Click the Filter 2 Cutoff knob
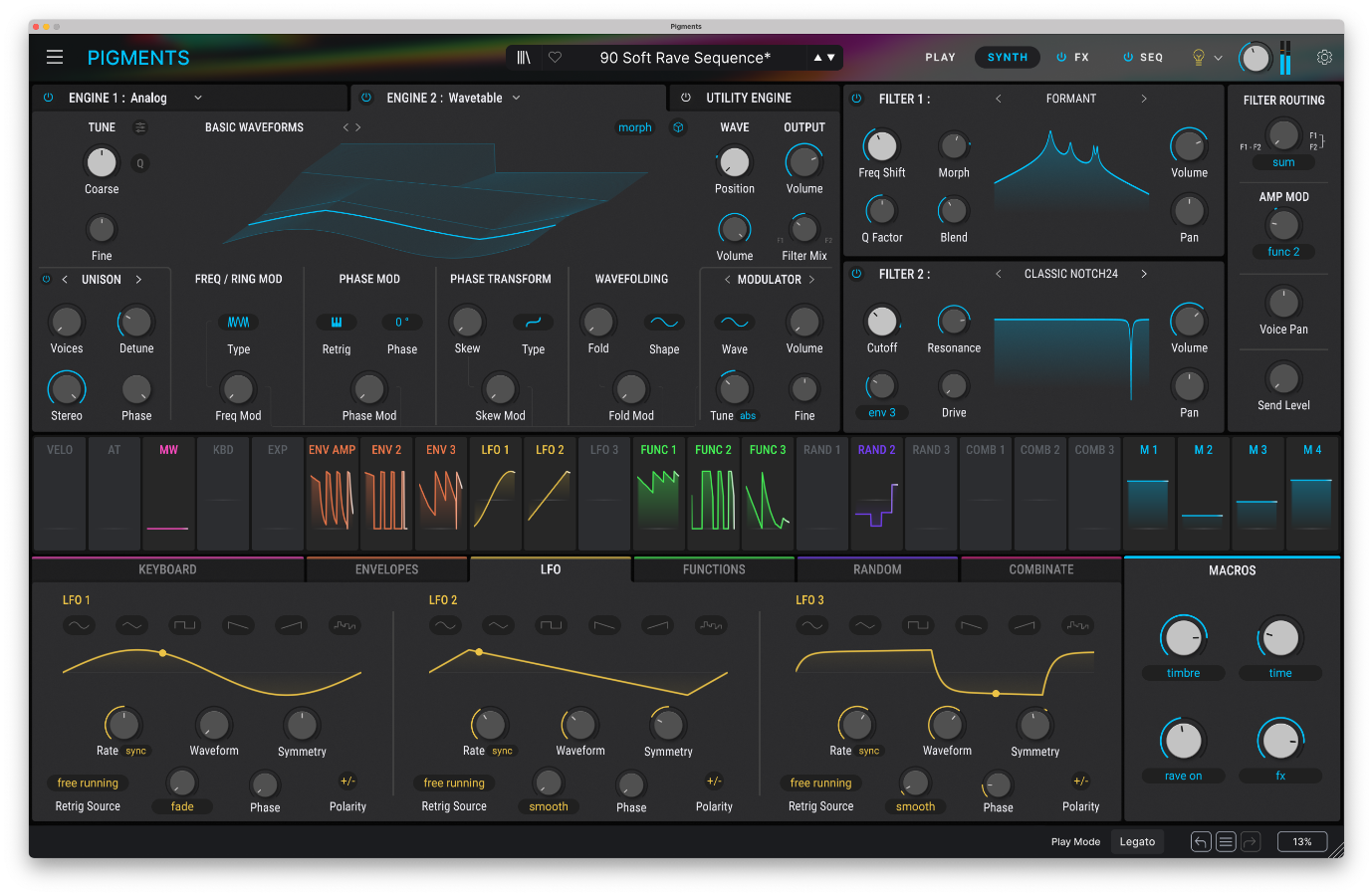The height and width of the screenshot is (895, 1372). (x=881, y=321)
